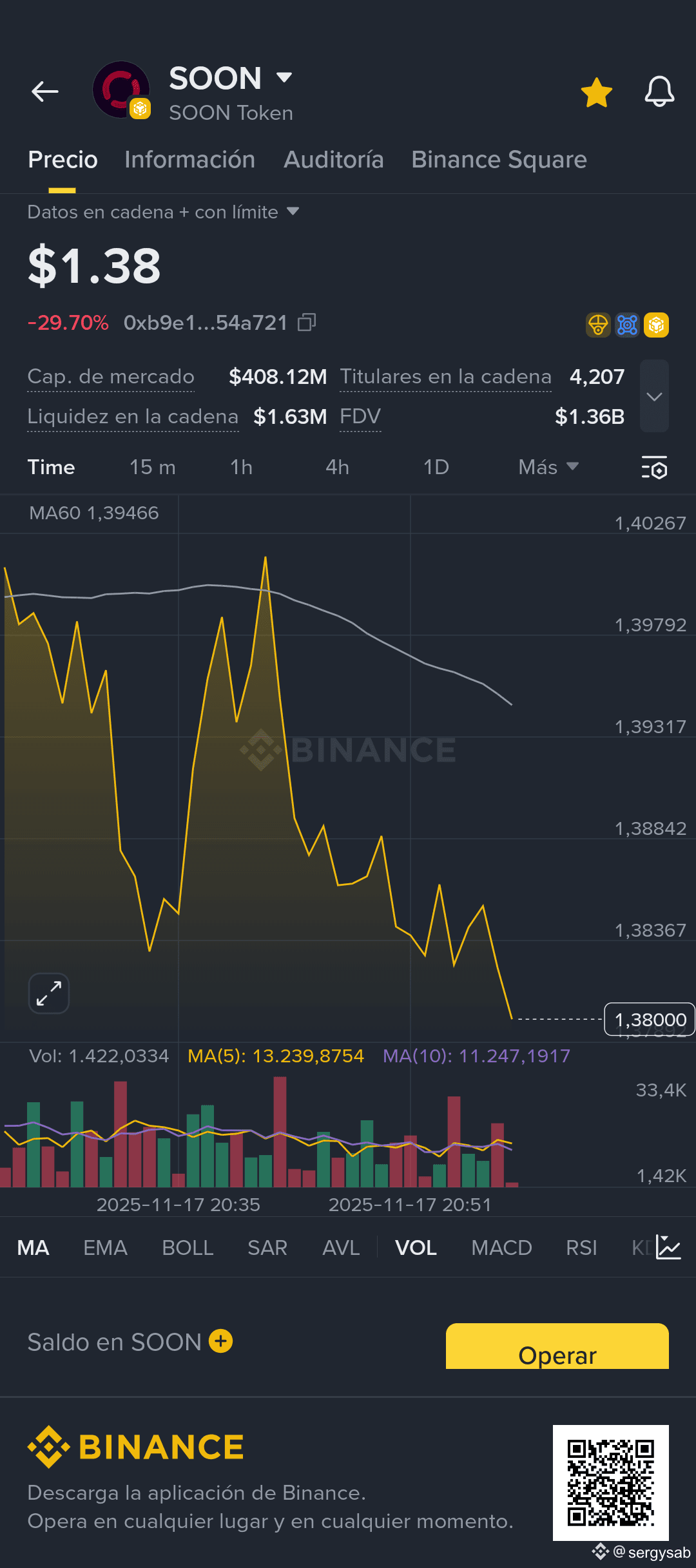The height and width of the screenshot is (1568, 696).
Task: Tap the plus icon beside Saldo en SOON
Action: (x=220, y=1341)
